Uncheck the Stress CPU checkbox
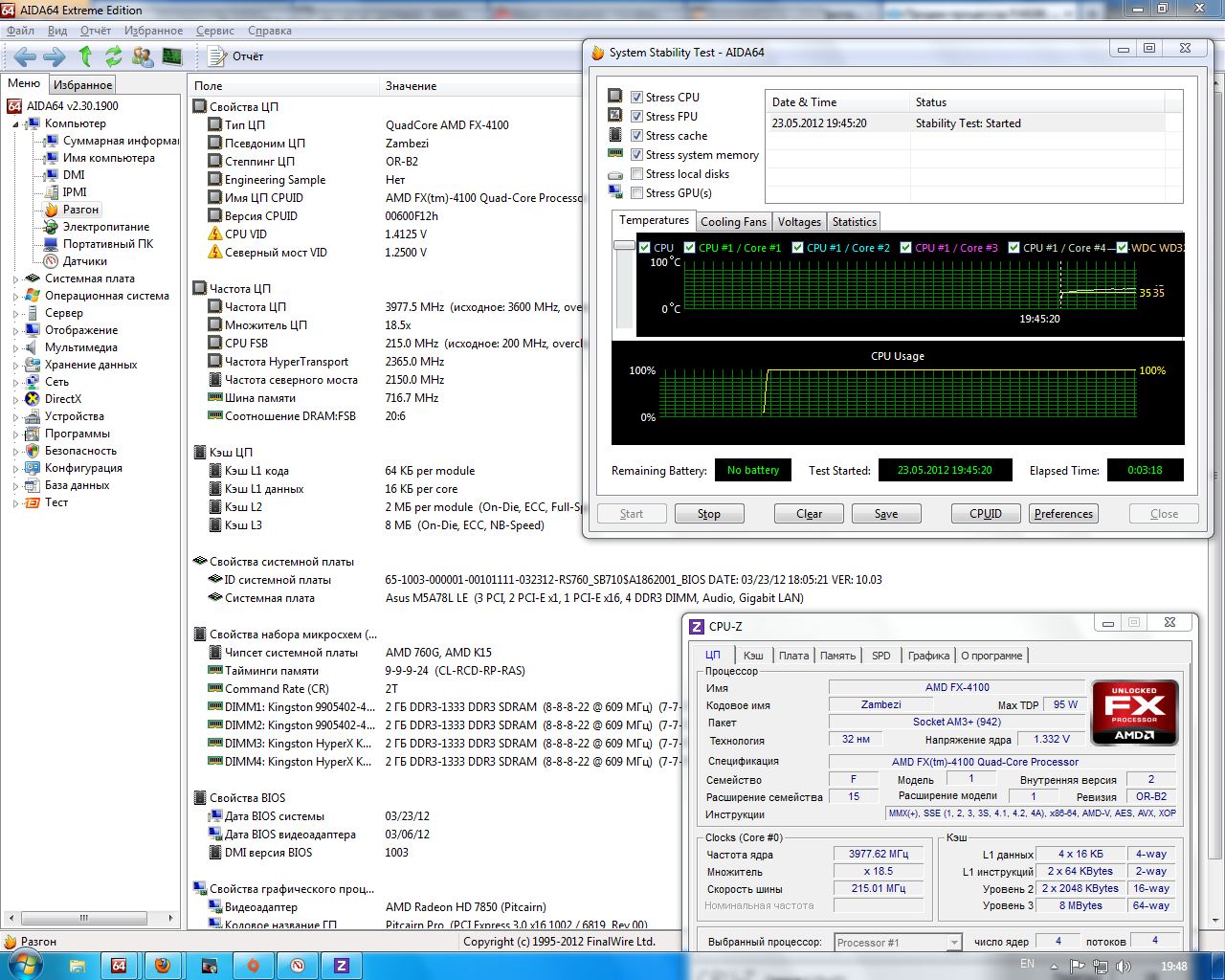Image resolution: width=1225 pixels, height=980 pixels. coord(636,98)
